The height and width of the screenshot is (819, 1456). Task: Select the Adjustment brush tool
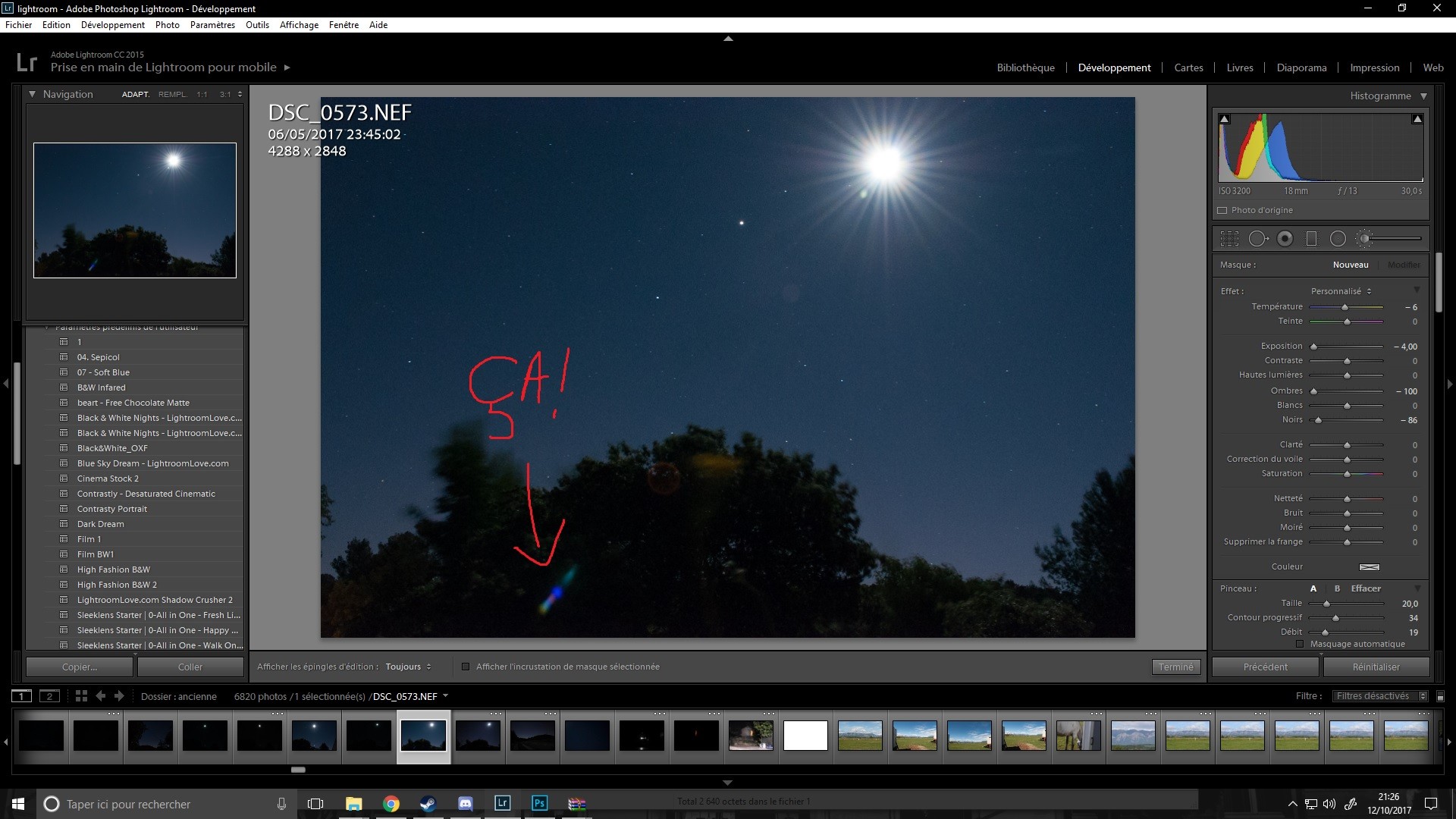coord(1365,239)
